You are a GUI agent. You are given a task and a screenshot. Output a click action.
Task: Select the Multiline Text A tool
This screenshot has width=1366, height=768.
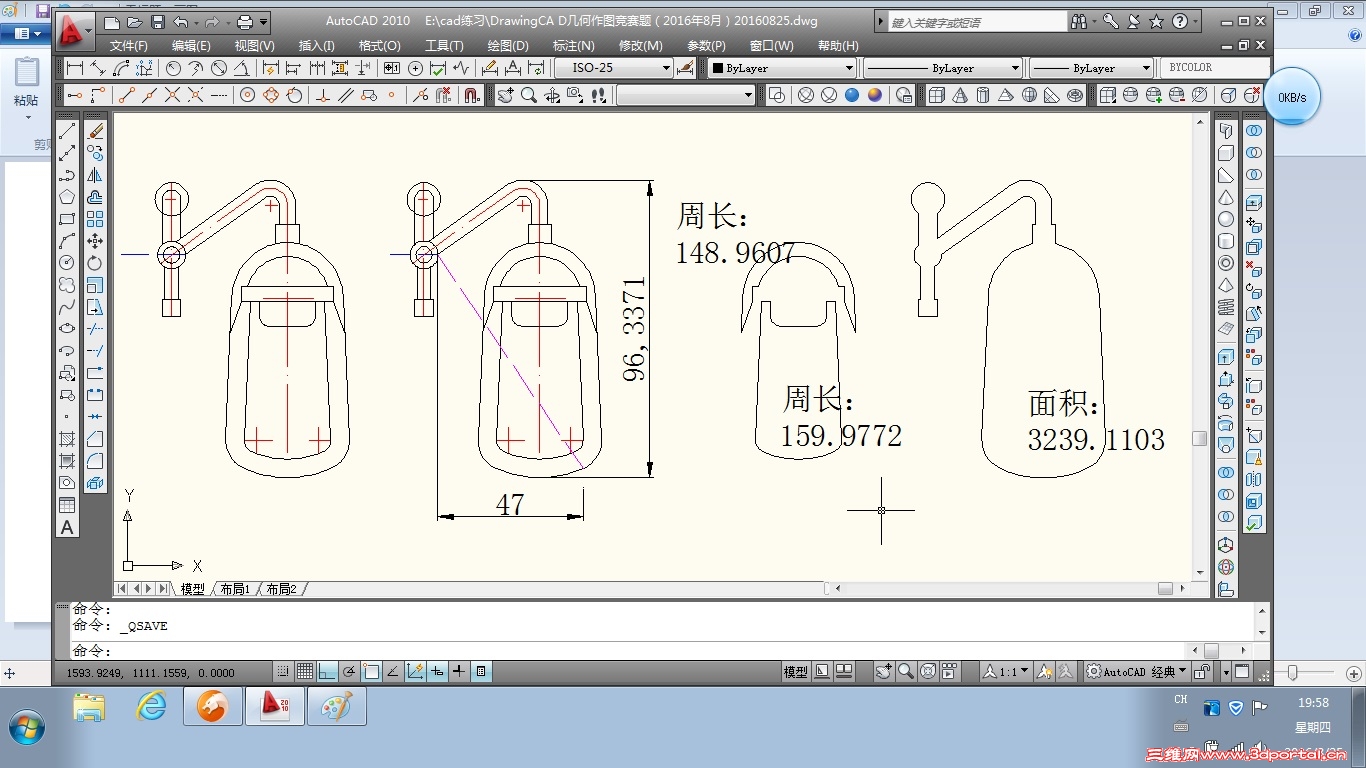click(x=67, y=528)
